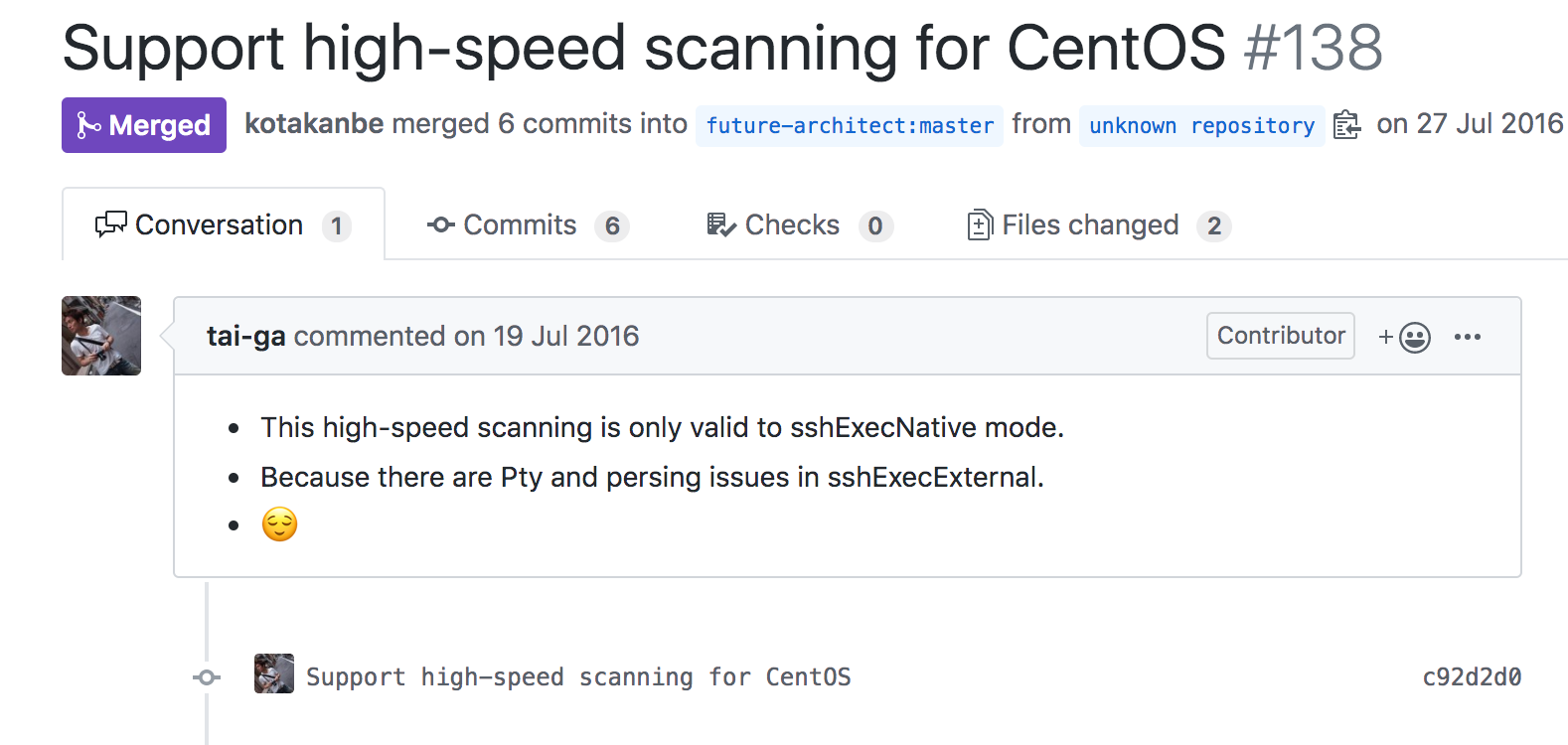Open the future-architect:master branch link
The height and width of the screenshot is (745, 1568).
(x=850, y=126)
